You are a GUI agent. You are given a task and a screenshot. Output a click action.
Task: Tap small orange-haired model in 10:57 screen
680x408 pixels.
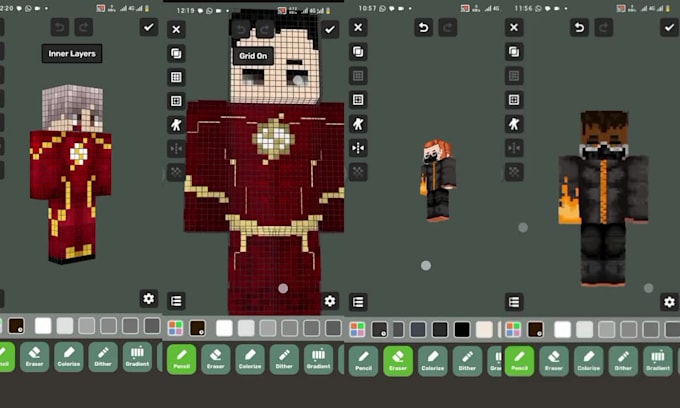[x=437, y=180]
